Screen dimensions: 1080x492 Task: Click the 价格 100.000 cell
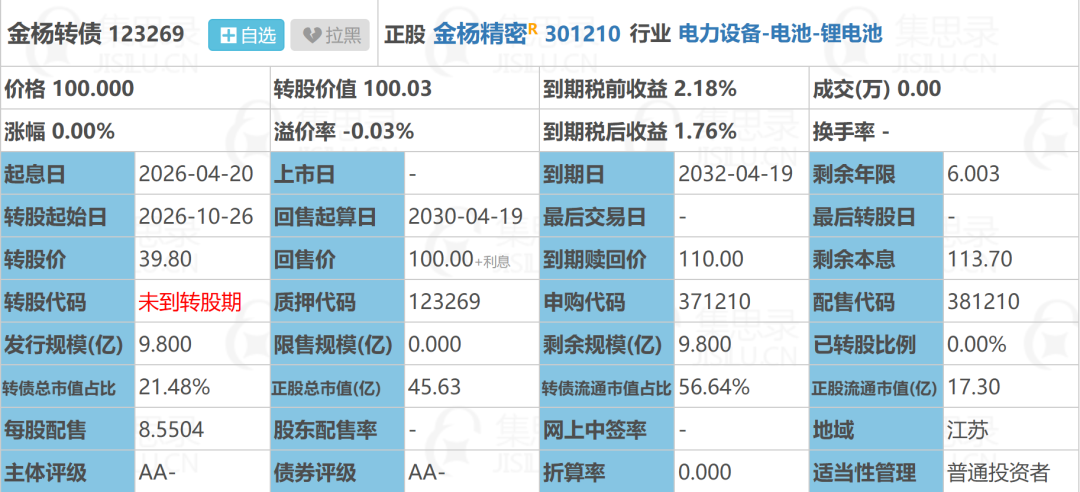tap(135, 89)
